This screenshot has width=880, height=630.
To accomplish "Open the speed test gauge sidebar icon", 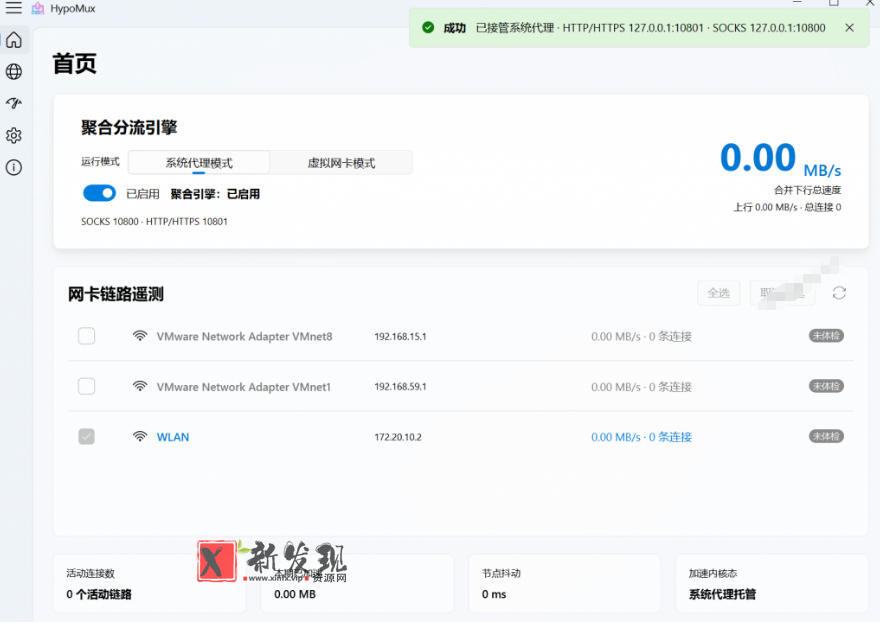I will [14, 103].
